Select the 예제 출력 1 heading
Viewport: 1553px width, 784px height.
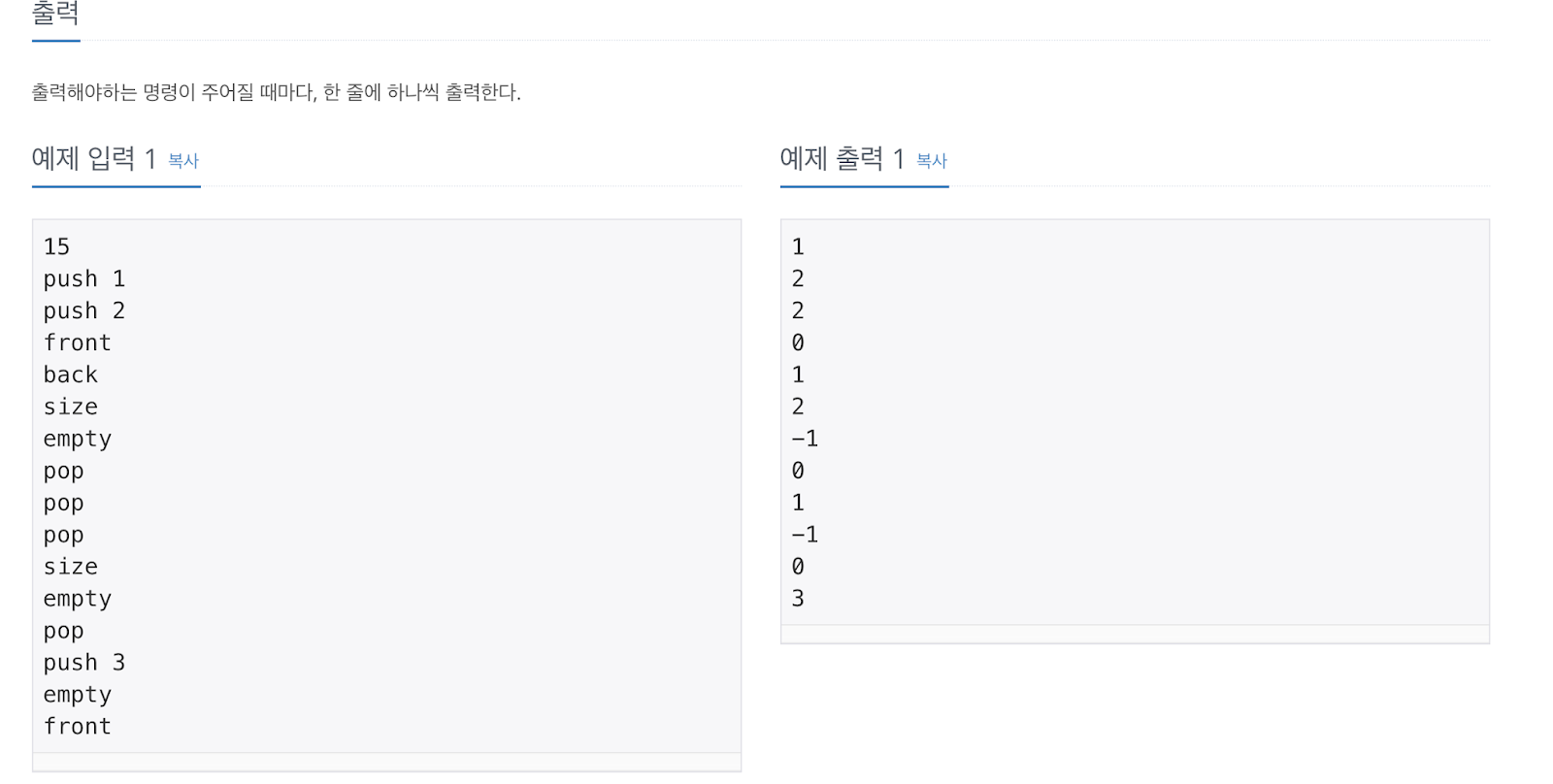tap(843, 158)
